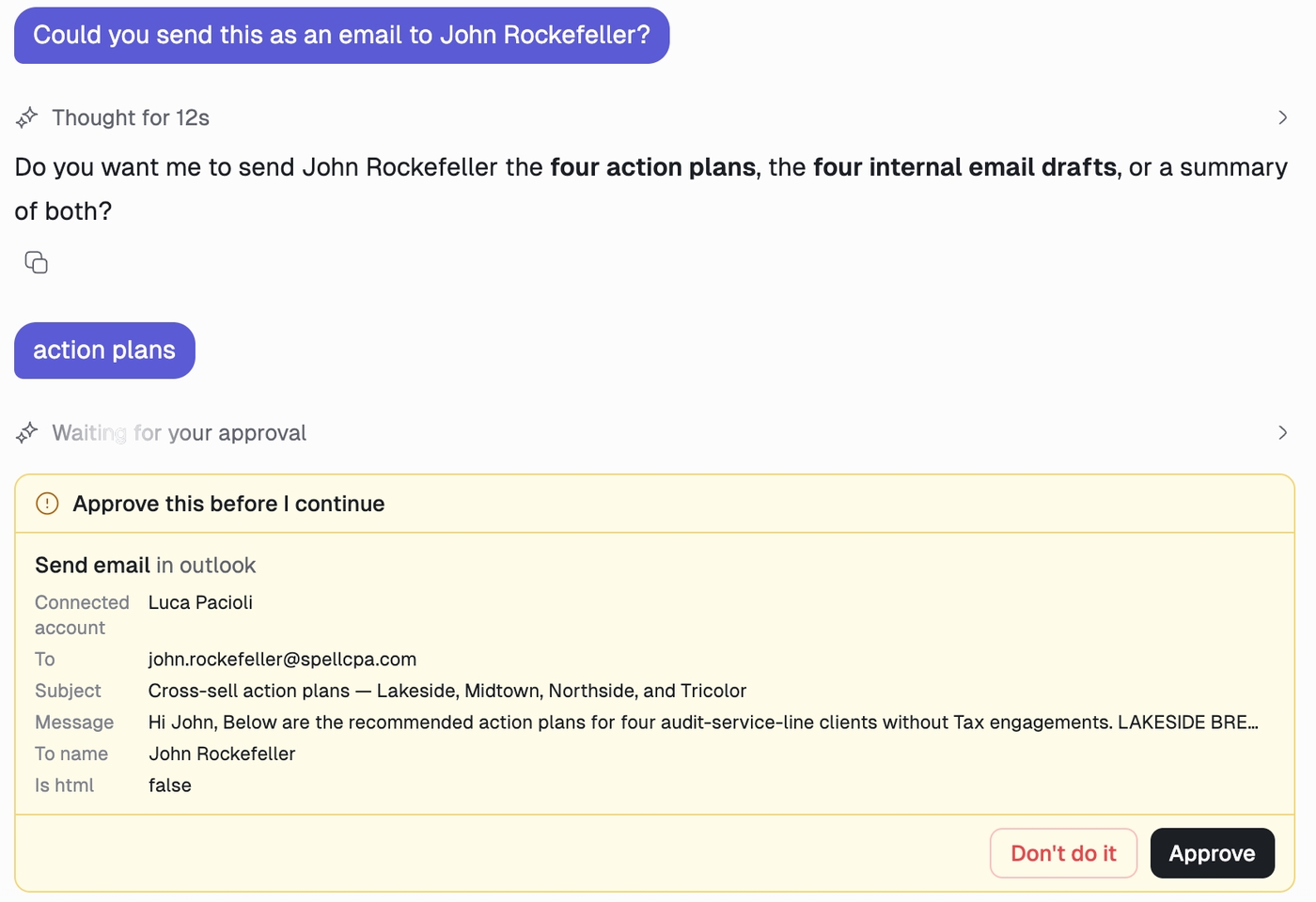Click the 'Approve this before I continue' header
Screen dimensions: 1316x902
tap(228, 504)
